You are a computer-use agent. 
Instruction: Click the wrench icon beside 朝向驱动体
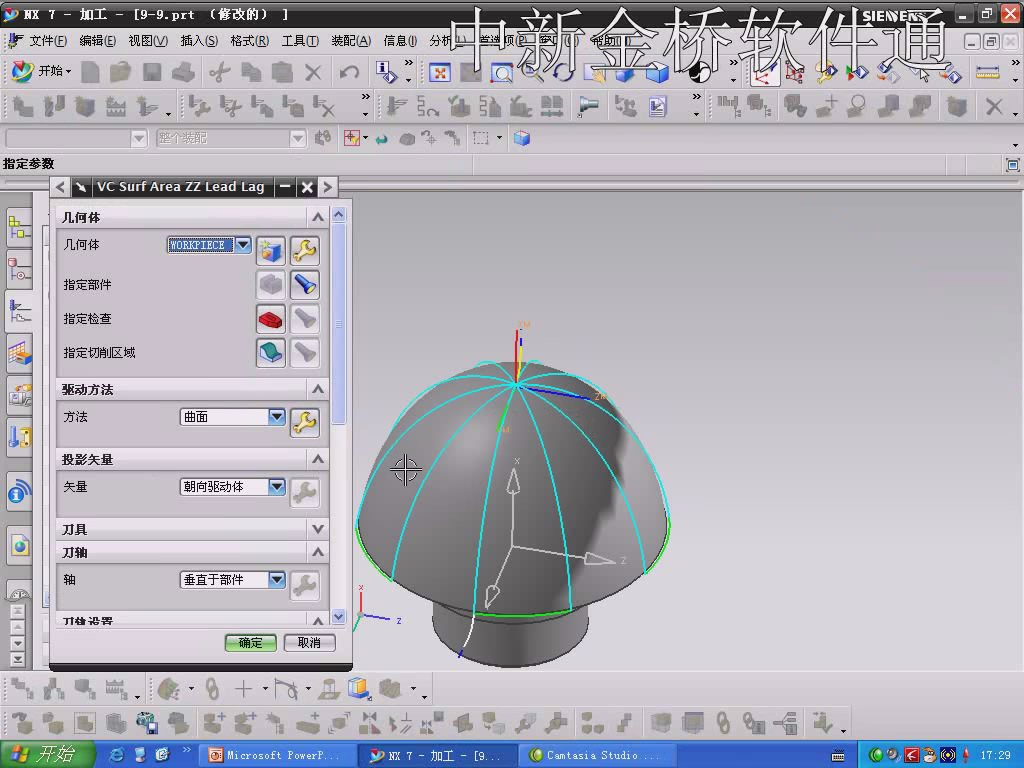(x=305, y=492)
